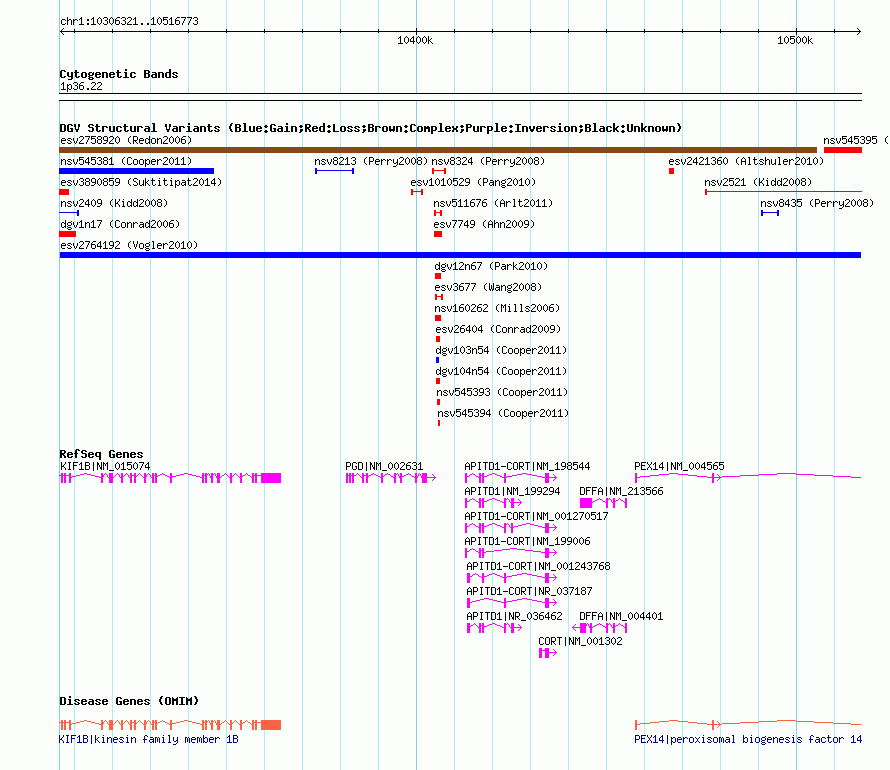
Task: Click the APITD1-CORT|NM_199006 label
Action: tap(527, 541)
